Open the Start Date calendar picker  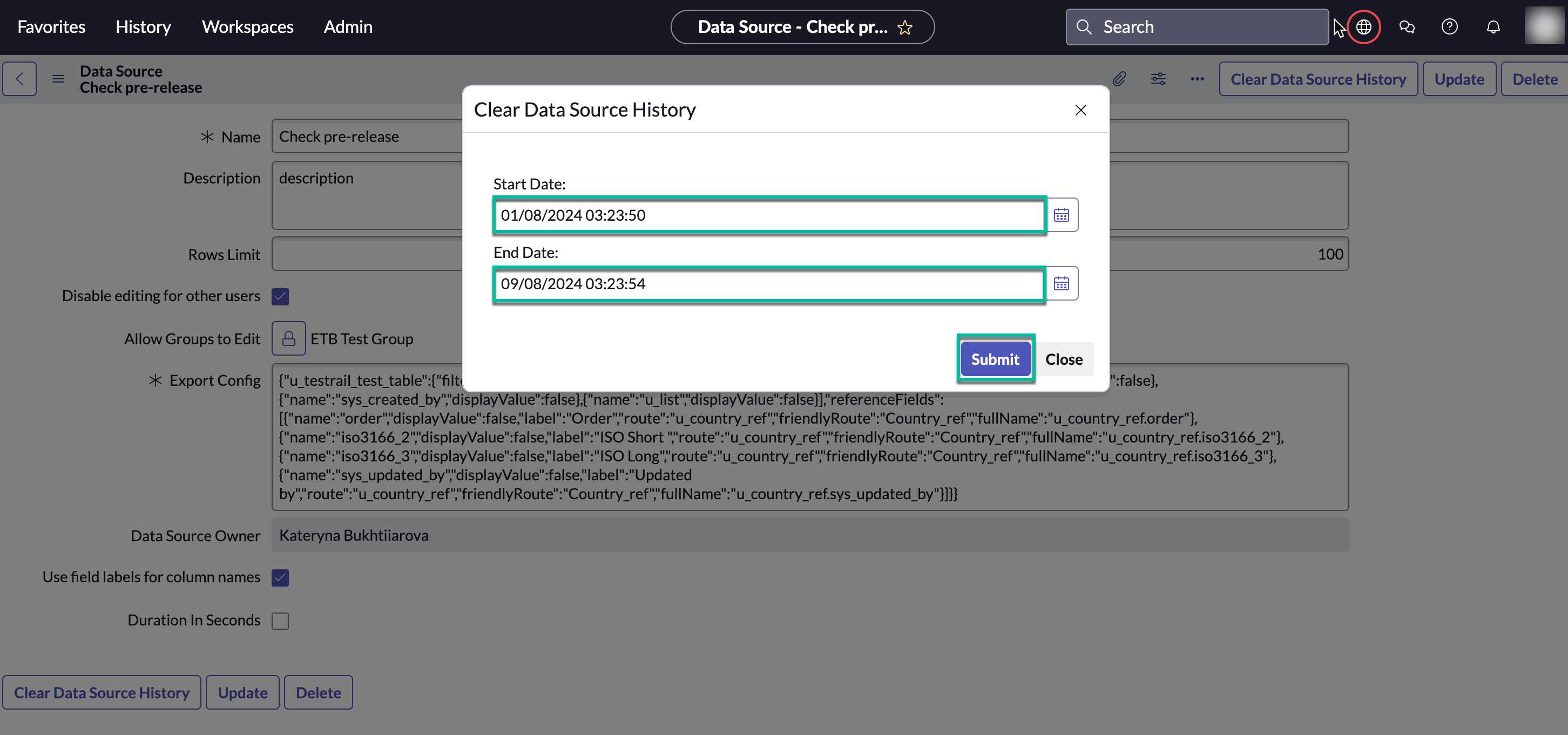(1061, 215)
